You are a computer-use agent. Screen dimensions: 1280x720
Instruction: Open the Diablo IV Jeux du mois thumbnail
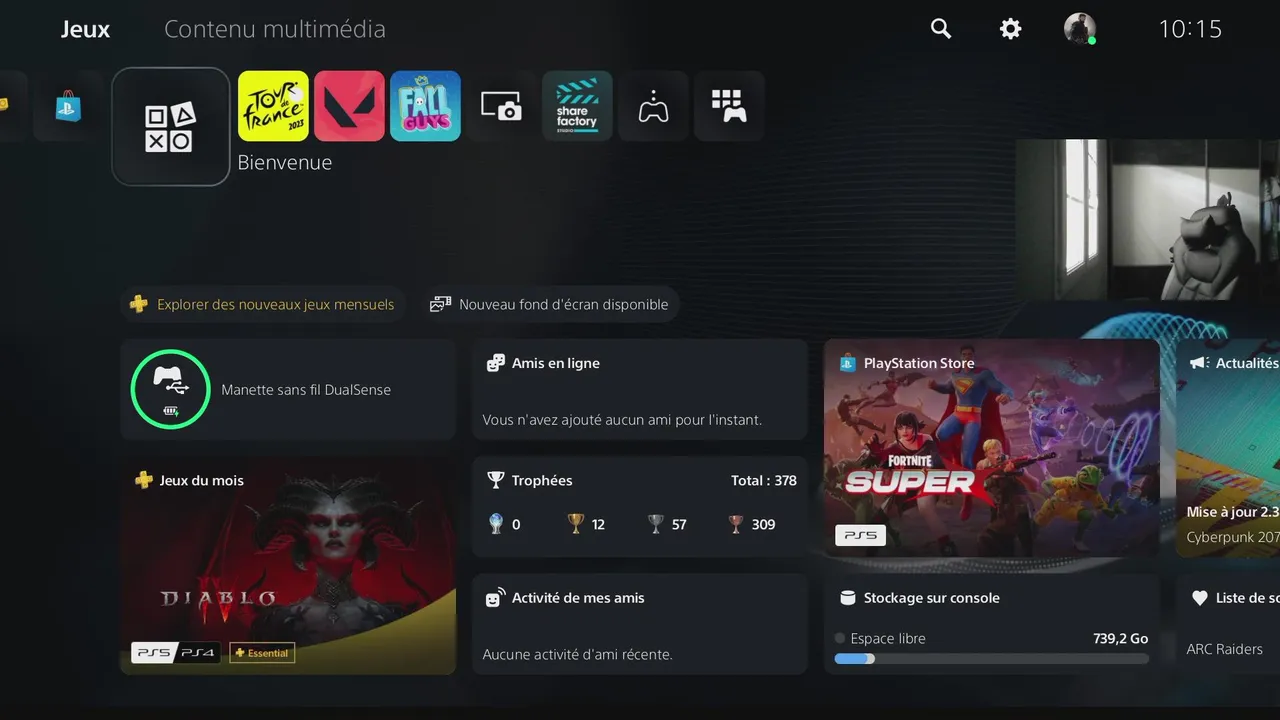tap(288, 566)
